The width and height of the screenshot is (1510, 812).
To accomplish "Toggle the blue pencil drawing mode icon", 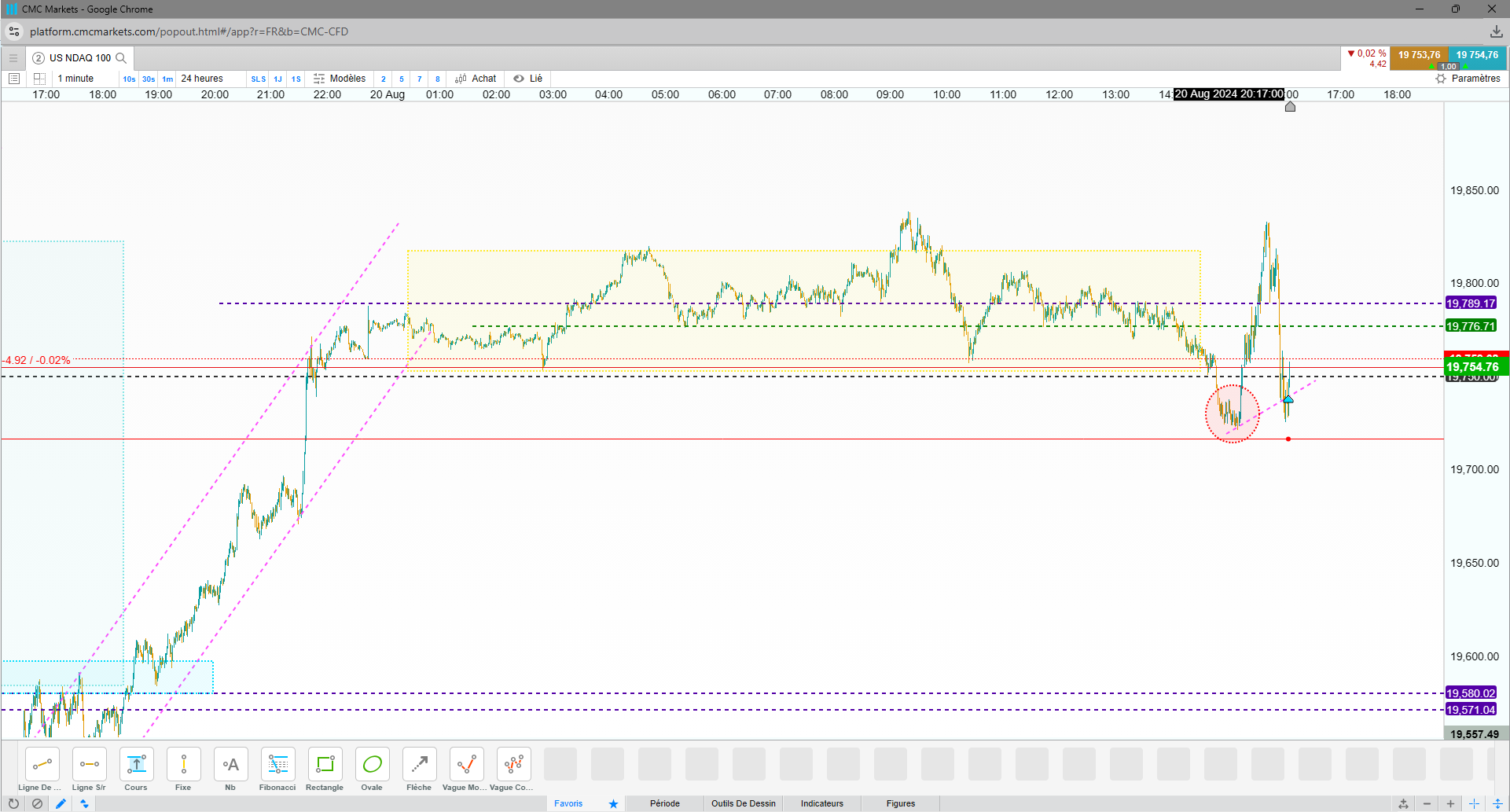I will (61, 803).
